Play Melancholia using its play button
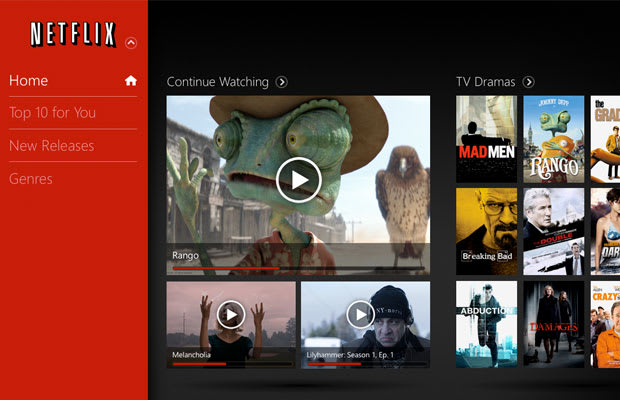Image resolution: width=620 pixels, height=400 pixels. click(x=231, y=315)
